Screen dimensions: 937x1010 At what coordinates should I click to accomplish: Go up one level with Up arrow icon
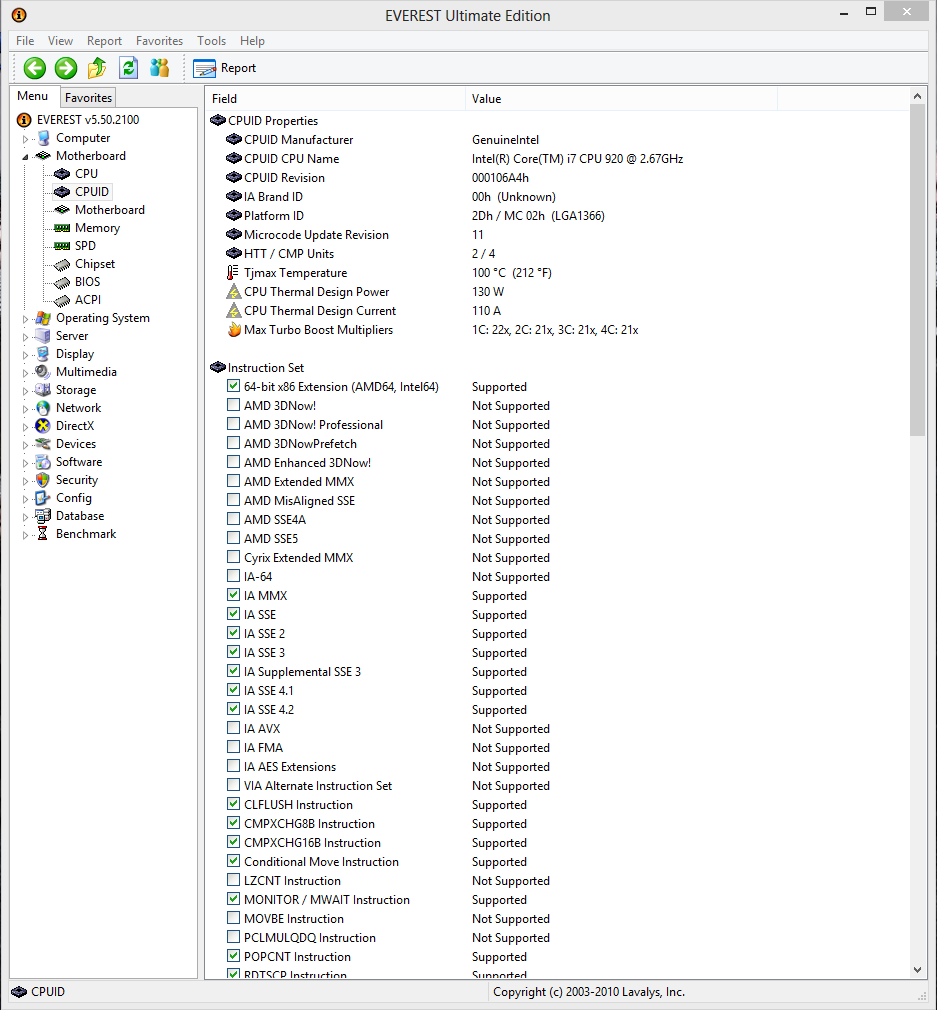(97, 68)
